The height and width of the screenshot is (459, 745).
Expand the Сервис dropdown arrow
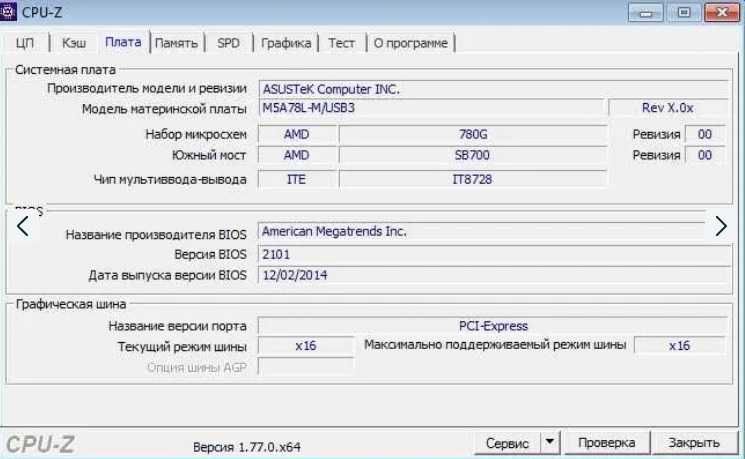point(550,442)
